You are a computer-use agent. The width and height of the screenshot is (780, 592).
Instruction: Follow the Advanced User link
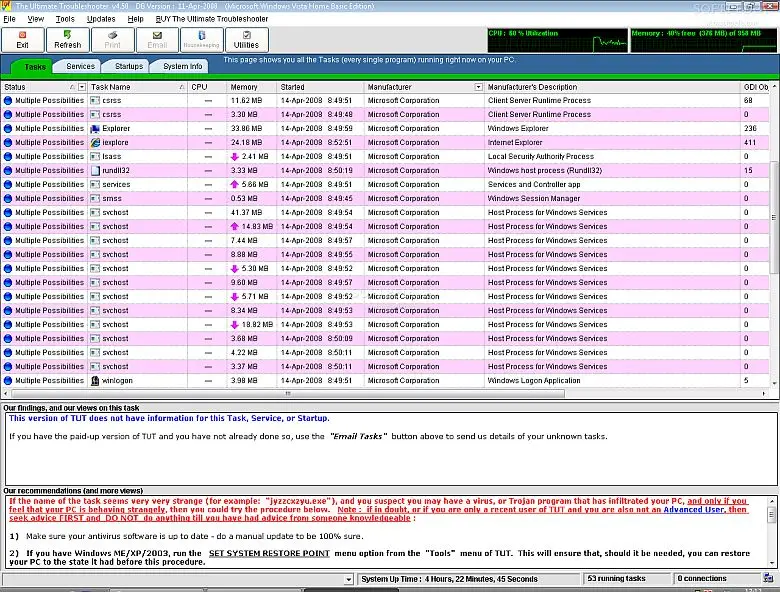click(x=693, y=509)
